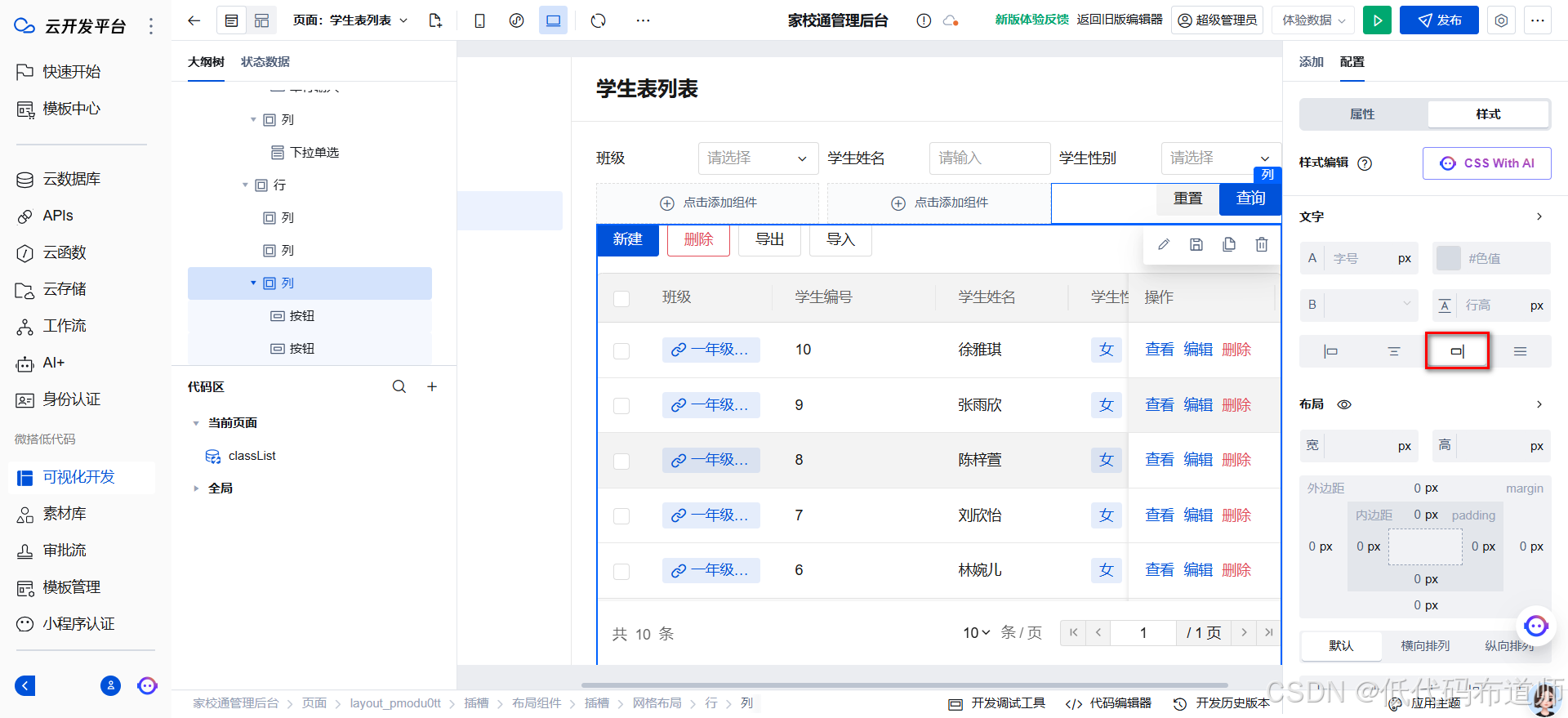The height and width of the screenshot is (718, 1568).
Task: Open the page size 10 dropdown
Action: point(976,633)
